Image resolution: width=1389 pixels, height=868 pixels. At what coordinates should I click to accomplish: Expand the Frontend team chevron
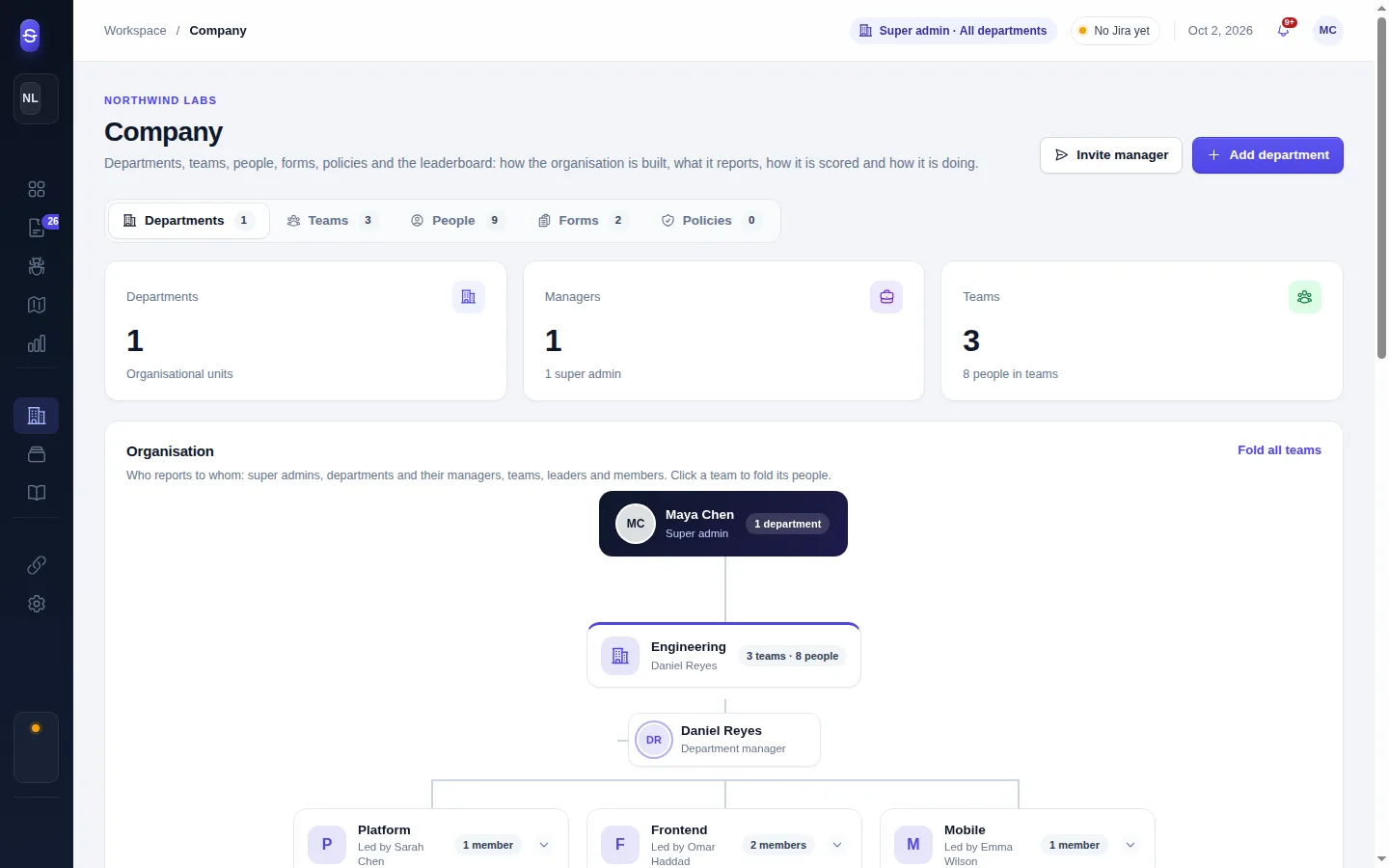pos(837,845)
